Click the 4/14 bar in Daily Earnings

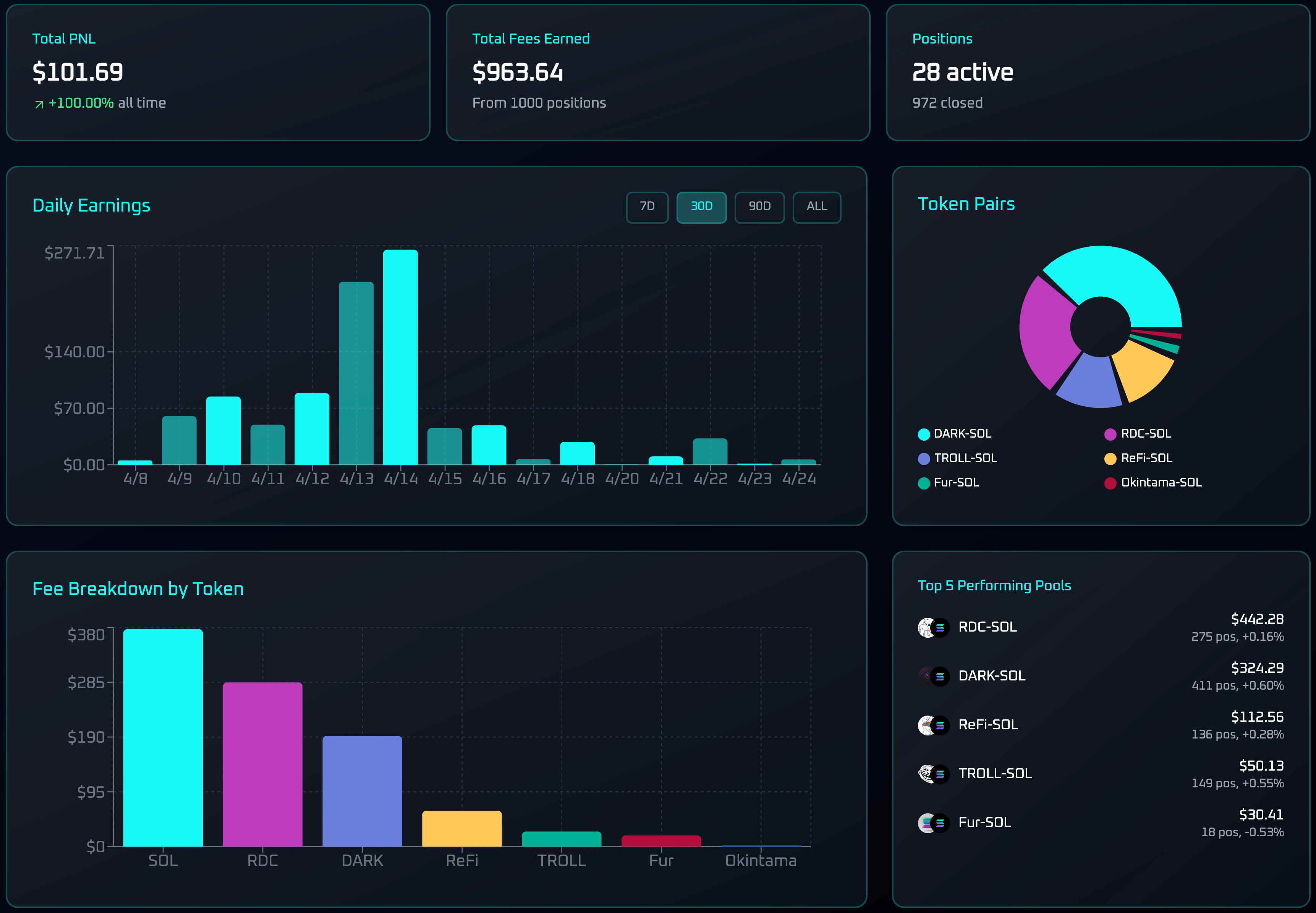click(400, 357)
